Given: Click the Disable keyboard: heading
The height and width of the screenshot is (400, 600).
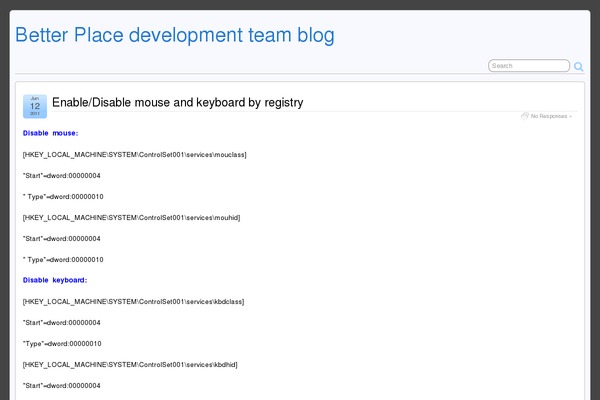Looking at the screenshot, I should (55, 280).
